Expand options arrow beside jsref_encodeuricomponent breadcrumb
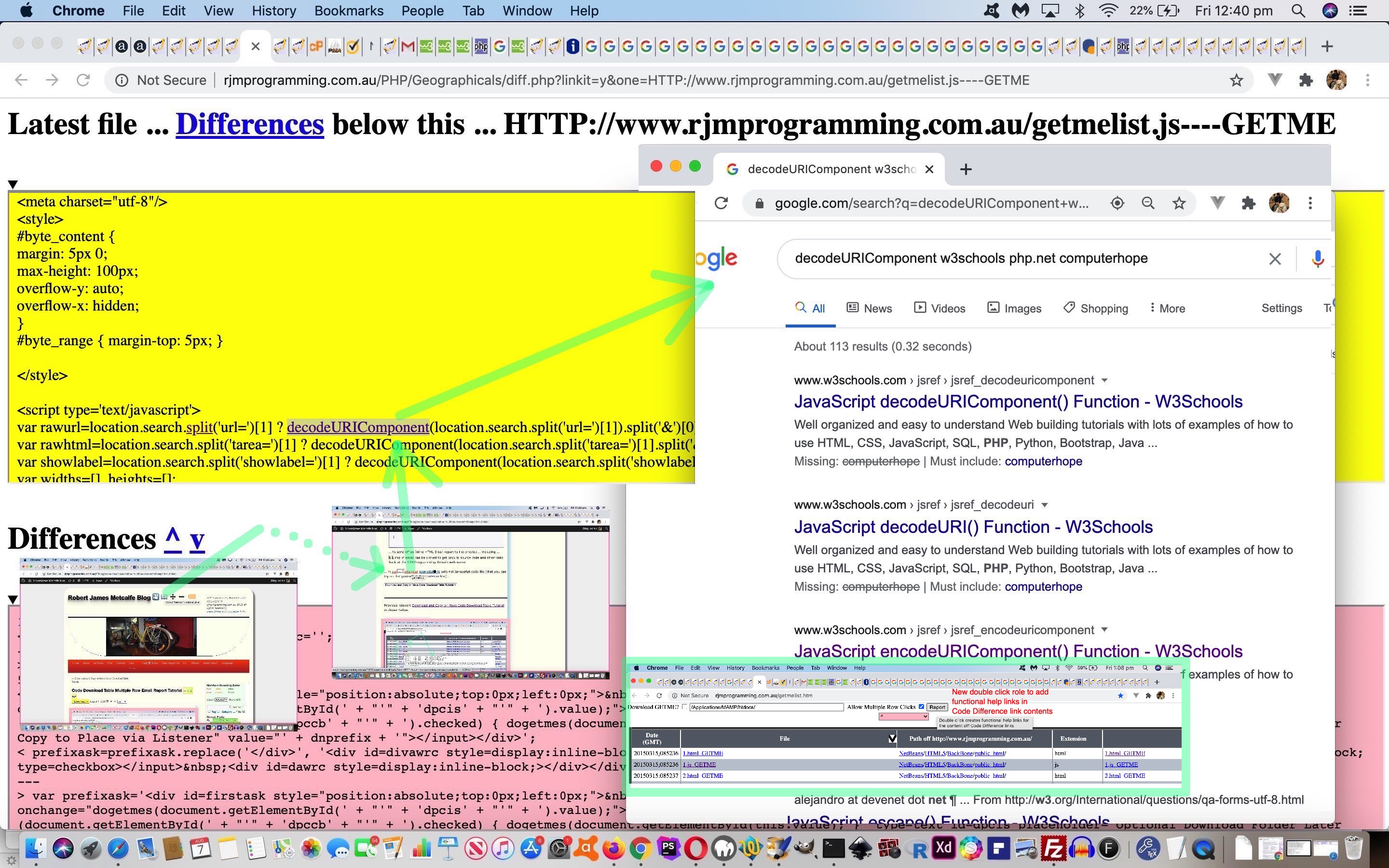Viewport: 1389px width, 868px height. point(1104,630)
